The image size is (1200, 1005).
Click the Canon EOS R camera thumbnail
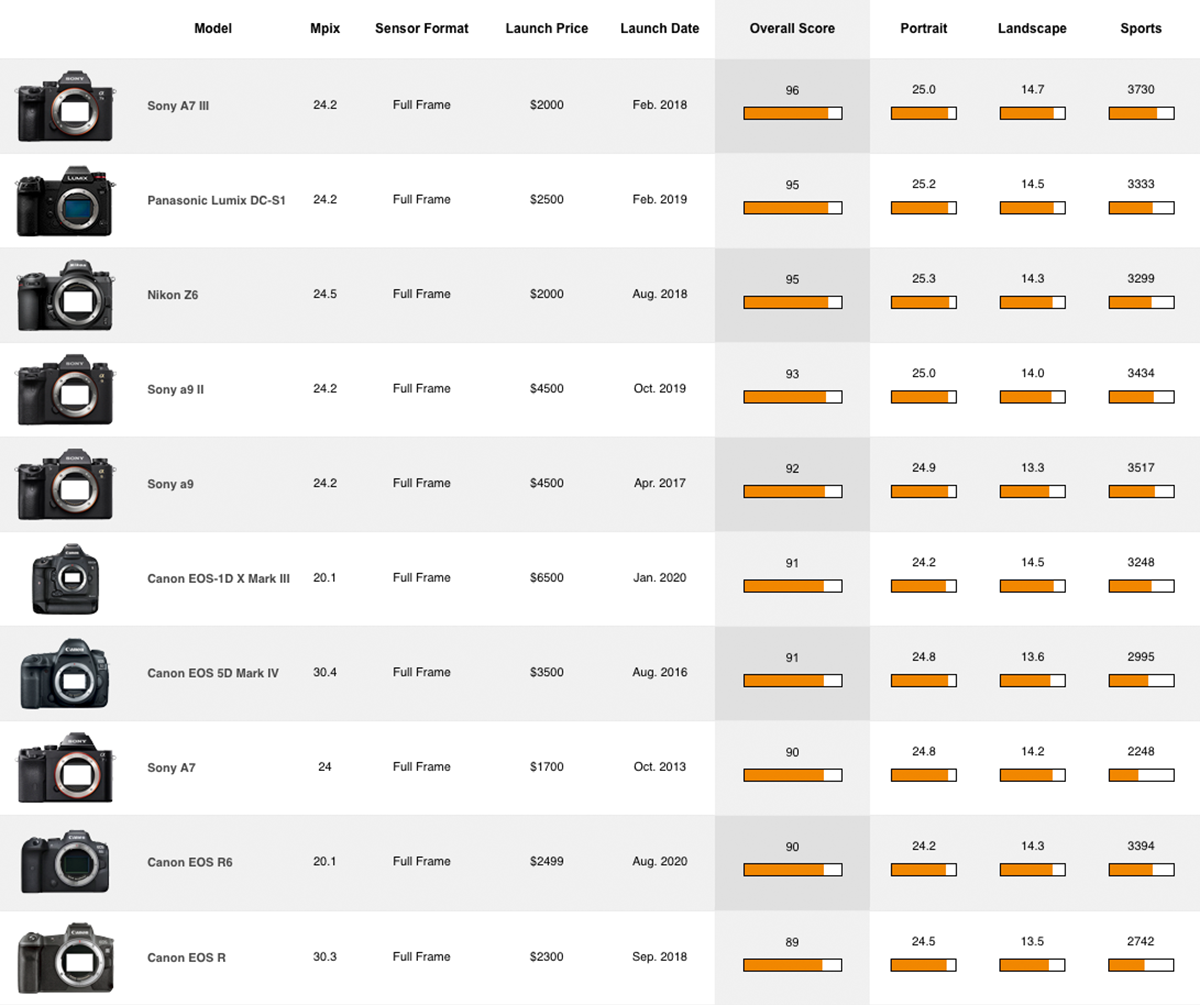(65, 957)
